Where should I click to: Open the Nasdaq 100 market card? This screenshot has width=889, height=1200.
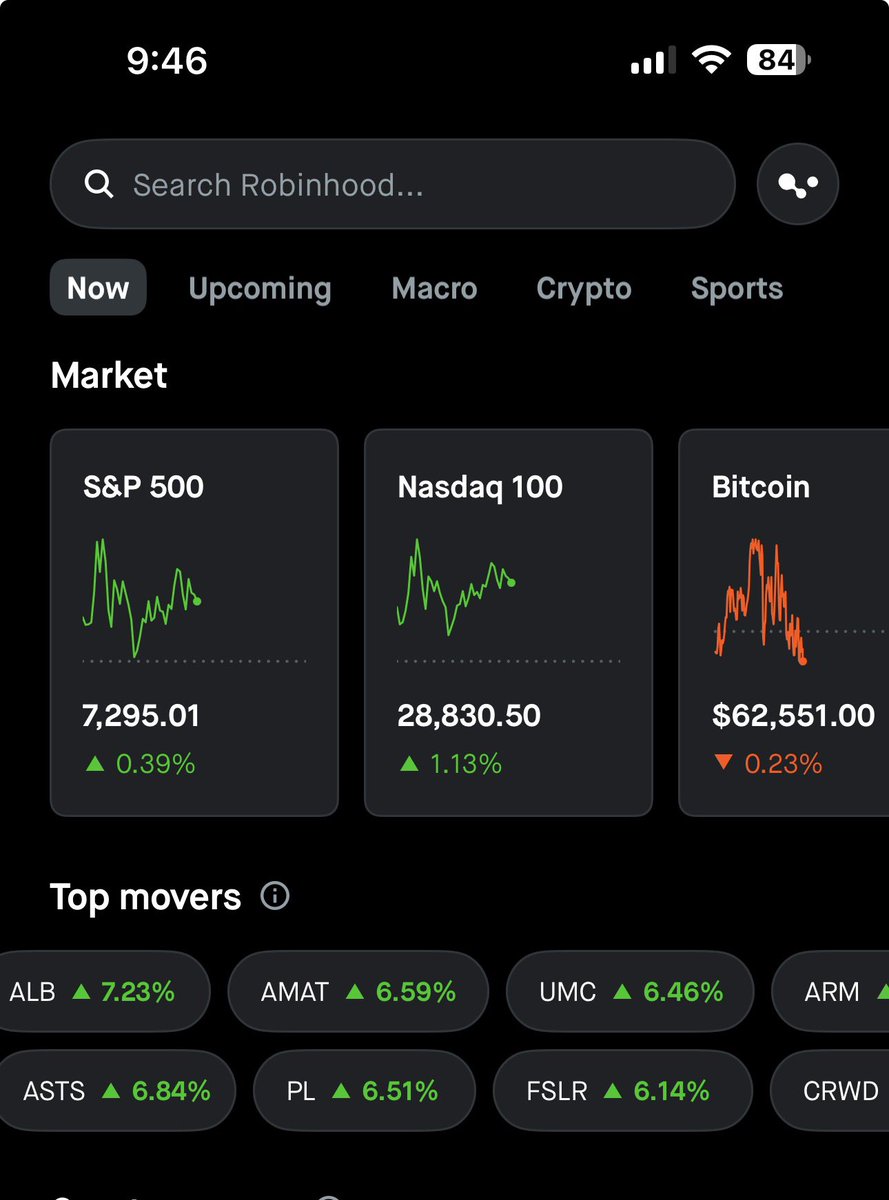coord(508,623)
